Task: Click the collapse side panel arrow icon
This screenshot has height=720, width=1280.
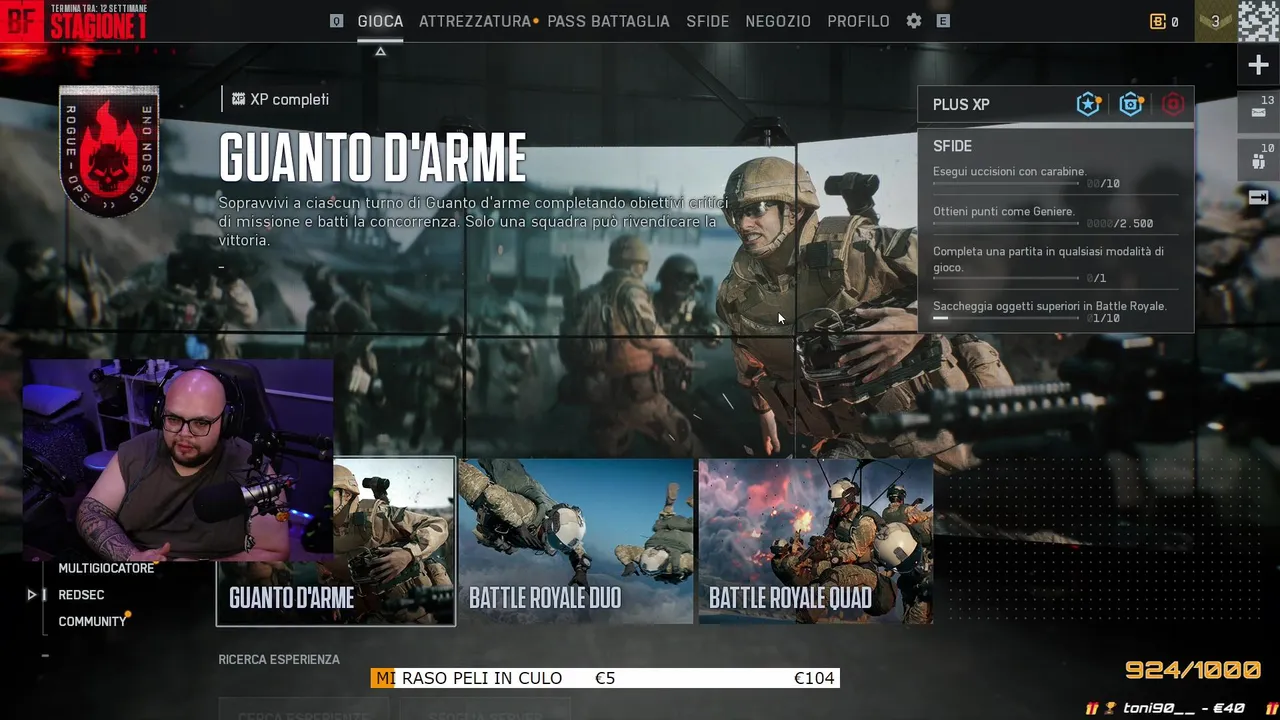Action: [x=1258, y=198]
